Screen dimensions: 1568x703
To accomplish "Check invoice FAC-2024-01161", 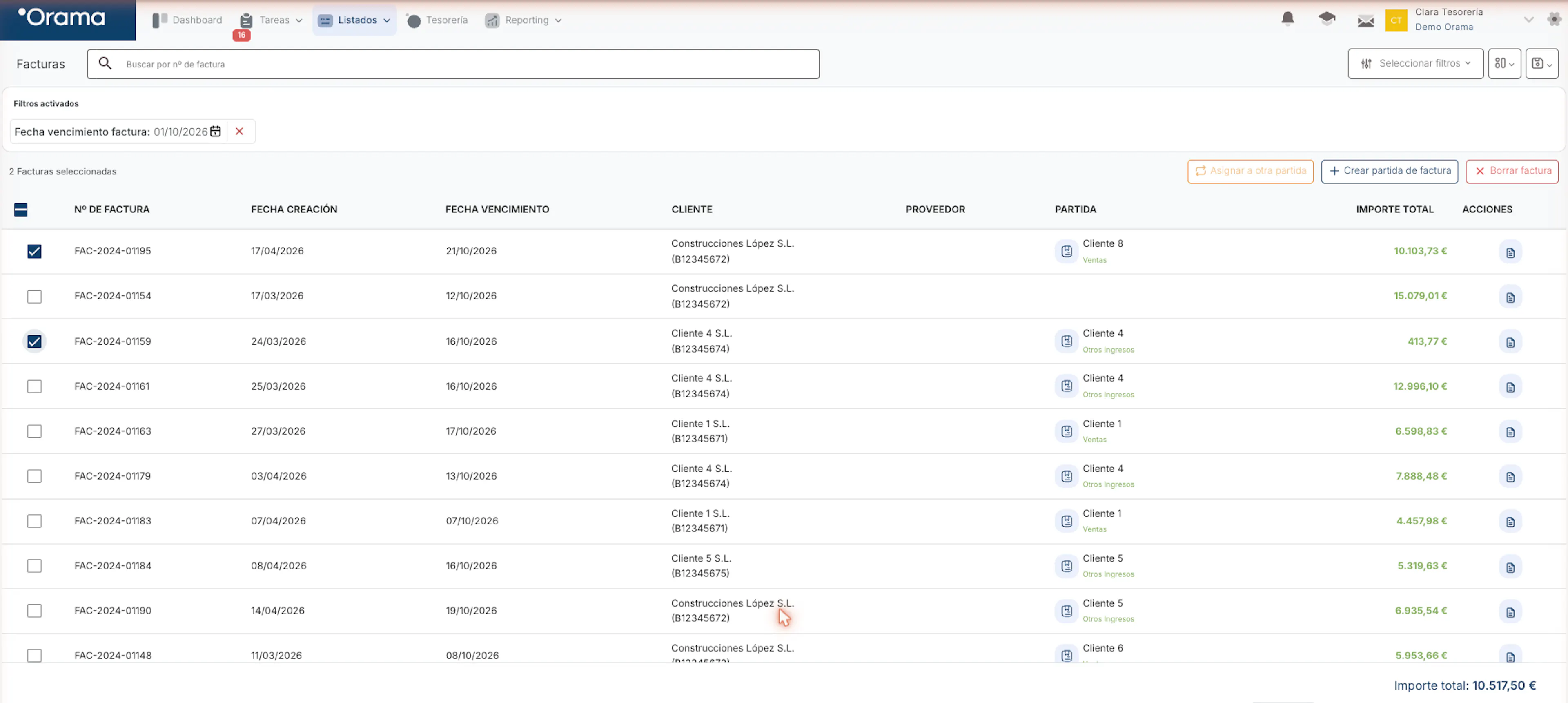I will click(34, 386).
